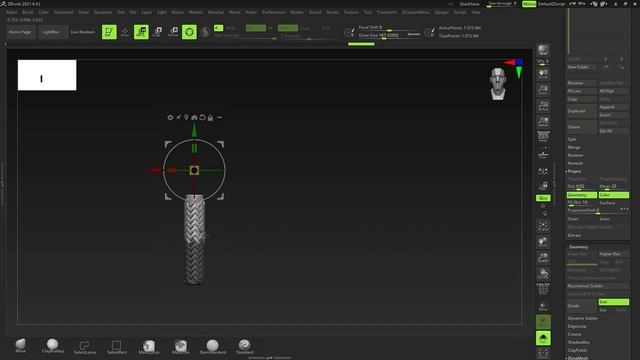Viewport: 640px width, 360px height.
Task: Select the DamStandard brush
Action: pos(213,347)
